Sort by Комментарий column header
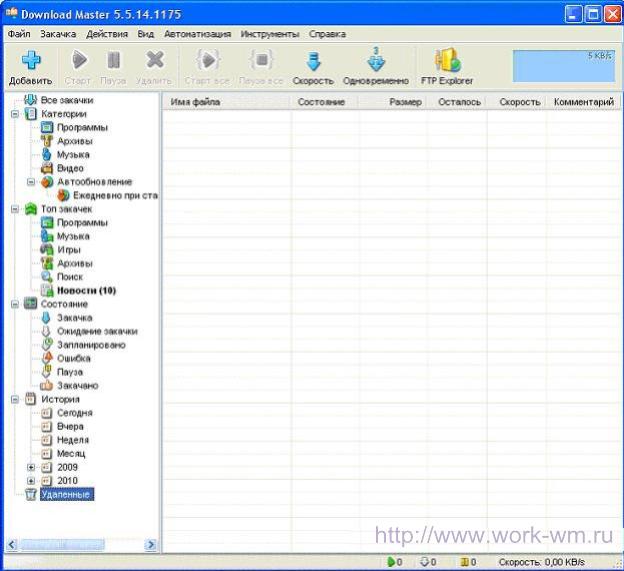 pos(584,102)
